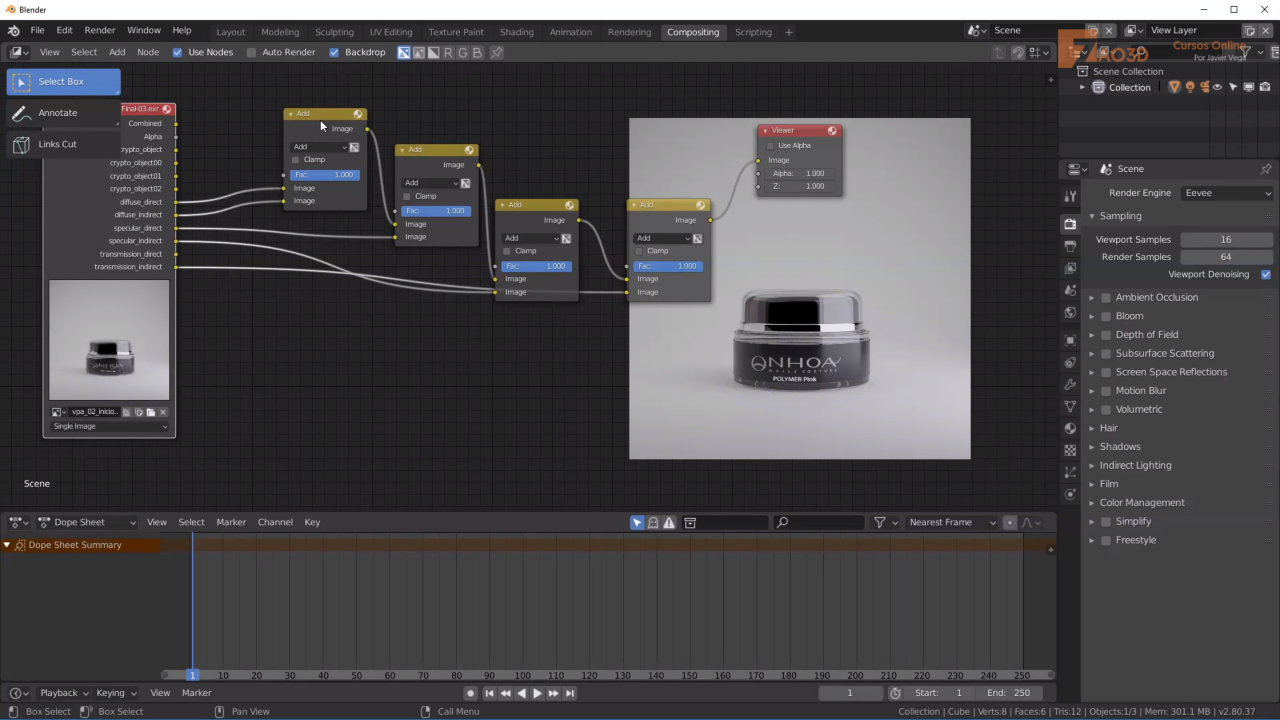Enable Use Alpha on Viewer node

point(770,146)
